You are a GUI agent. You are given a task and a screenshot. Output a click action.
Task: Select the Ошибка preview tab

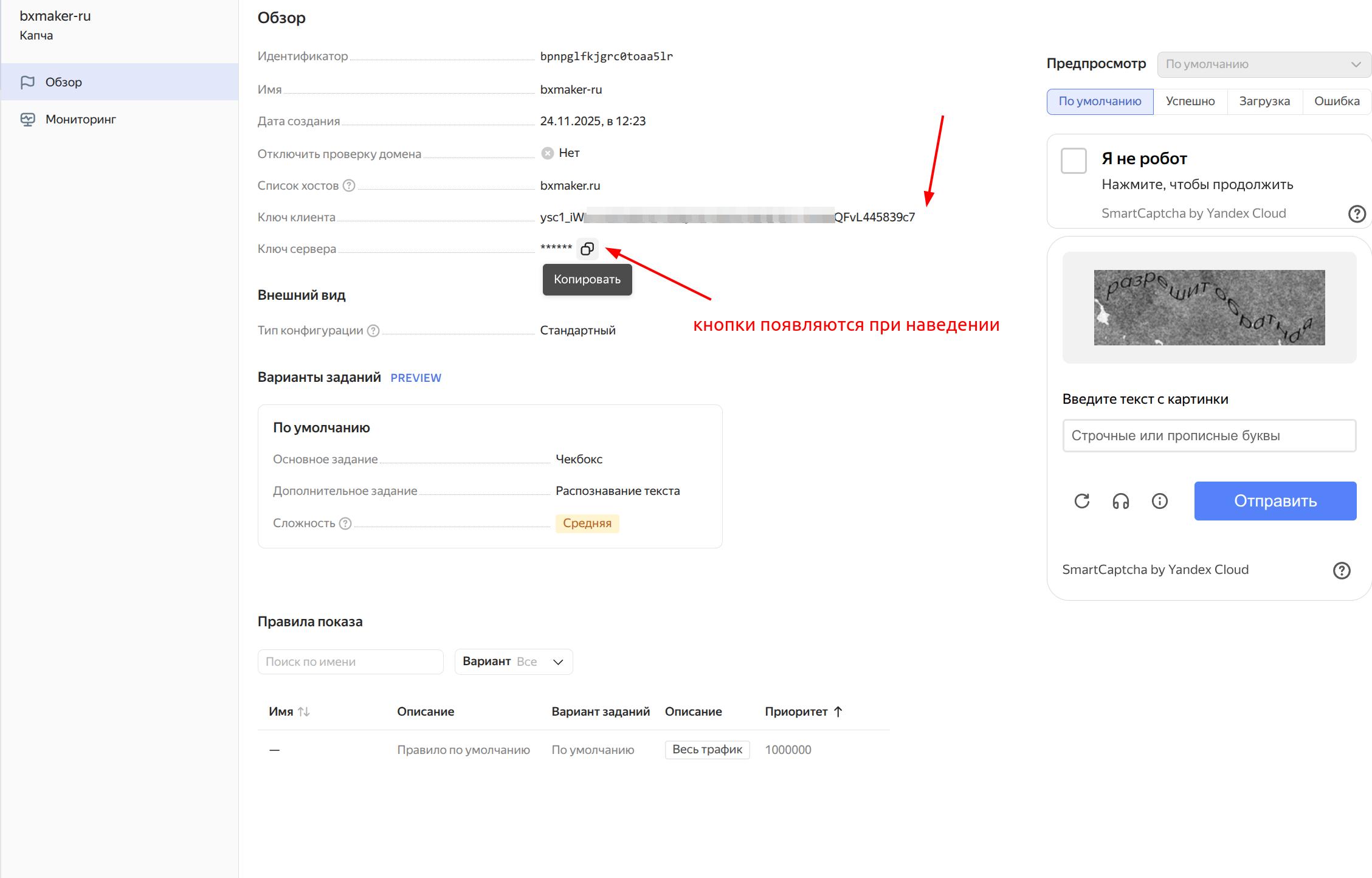click(1336, 101)
